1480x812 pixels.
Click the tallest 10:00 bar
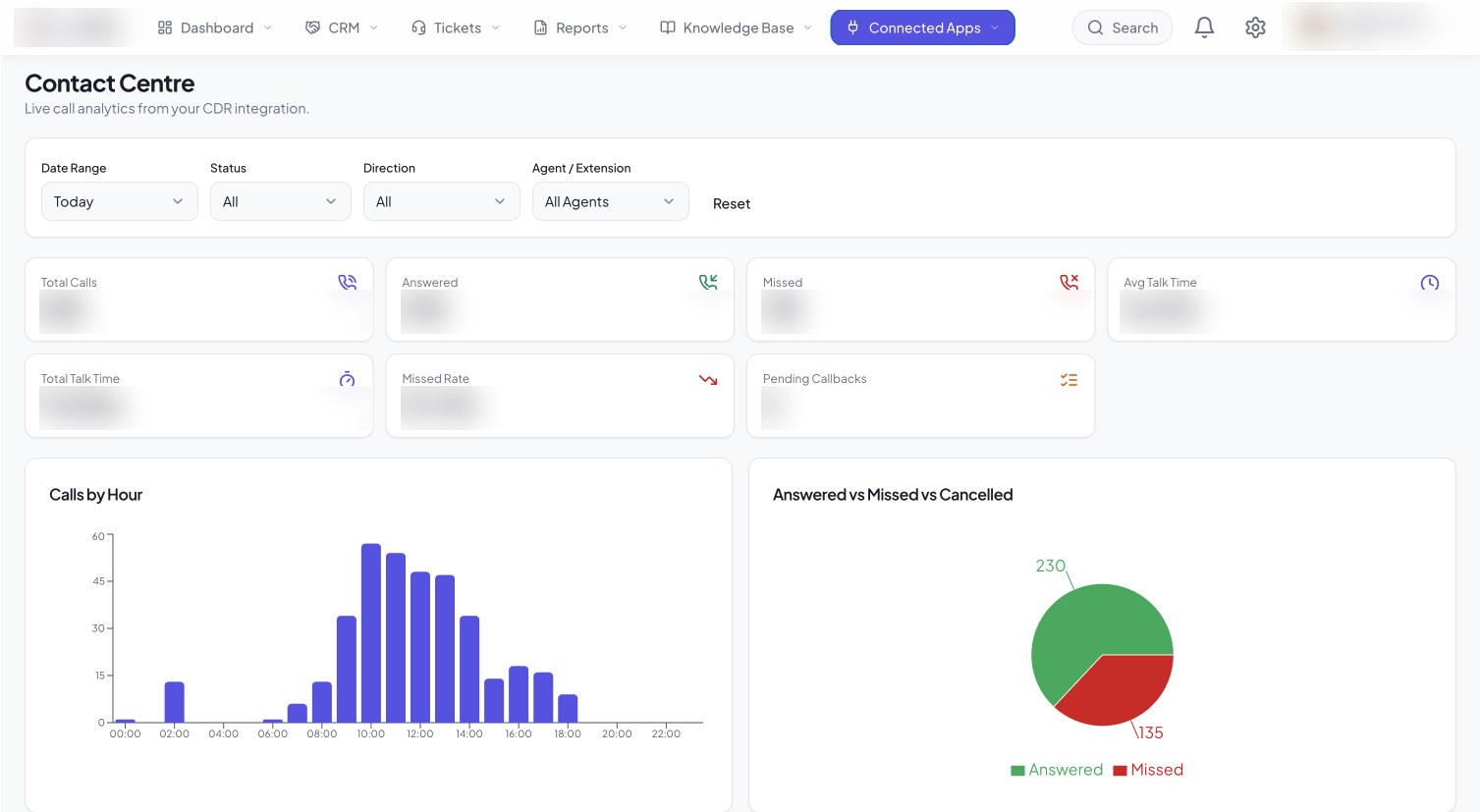coord(371,633)
